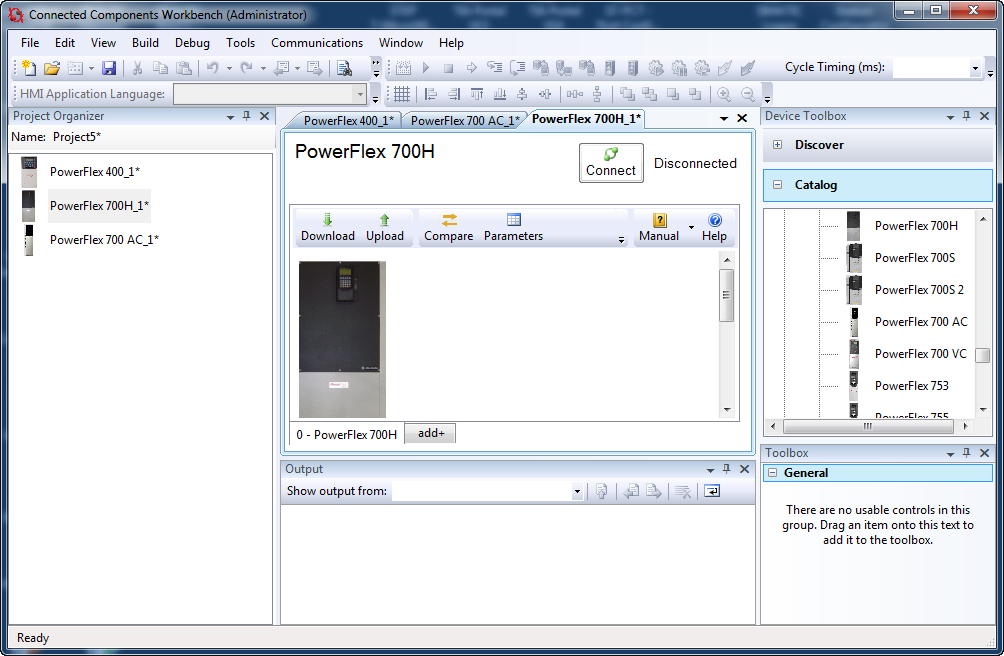Open the Show output from dropdown
The width and height of the screenshot is (1004, 656).
point(577,492)
